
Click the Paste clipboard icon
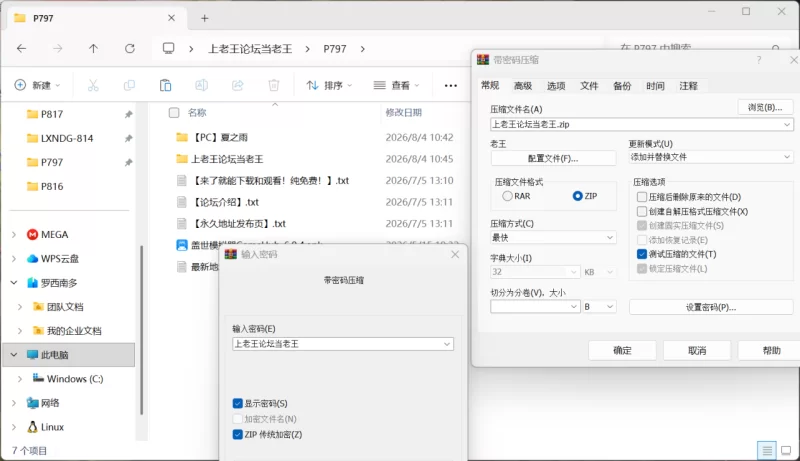click(165, 85)
